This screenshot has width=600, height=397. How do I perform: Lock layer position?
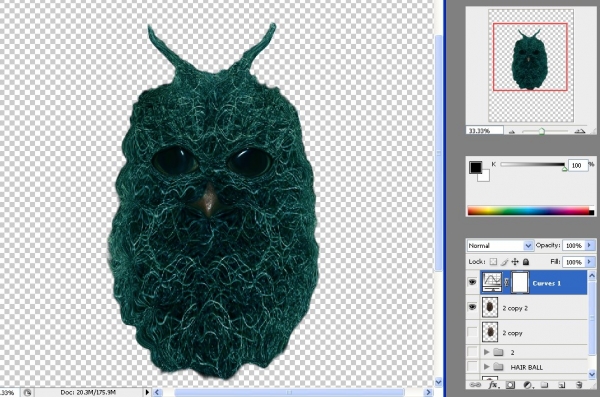pyautogui.click(x=515, y=262)
